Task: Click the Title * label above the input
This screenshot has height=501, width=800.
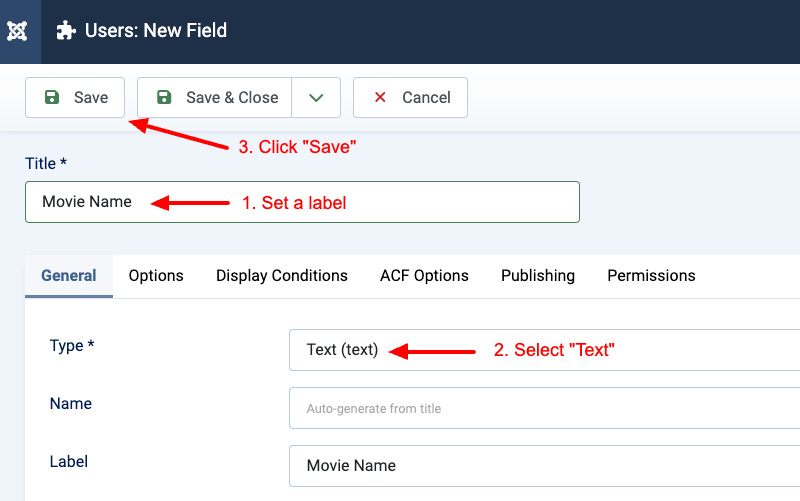Action: [x=46, y=163]
